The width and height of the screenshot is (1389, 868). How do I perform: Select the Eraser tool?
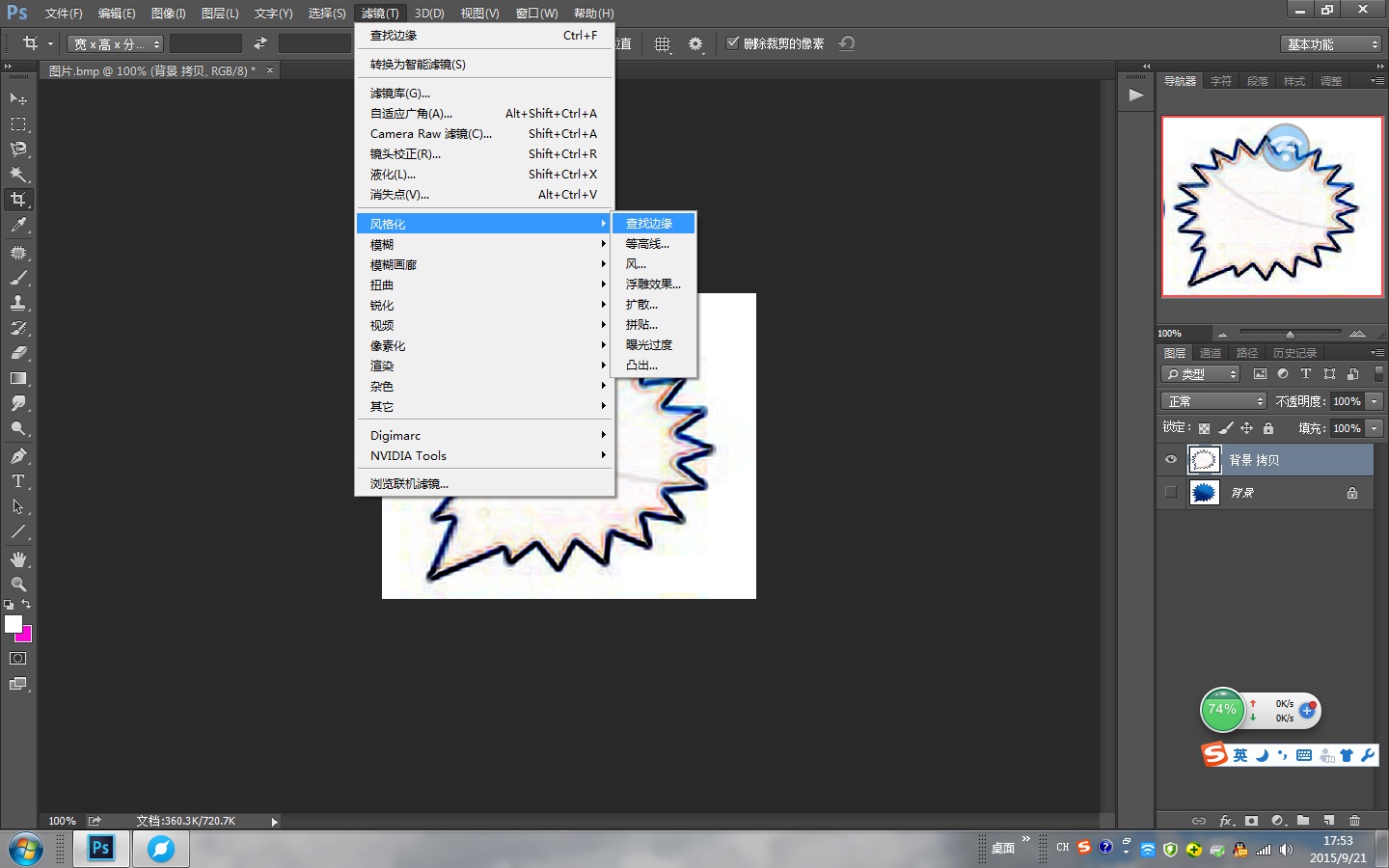click(18, 353)
